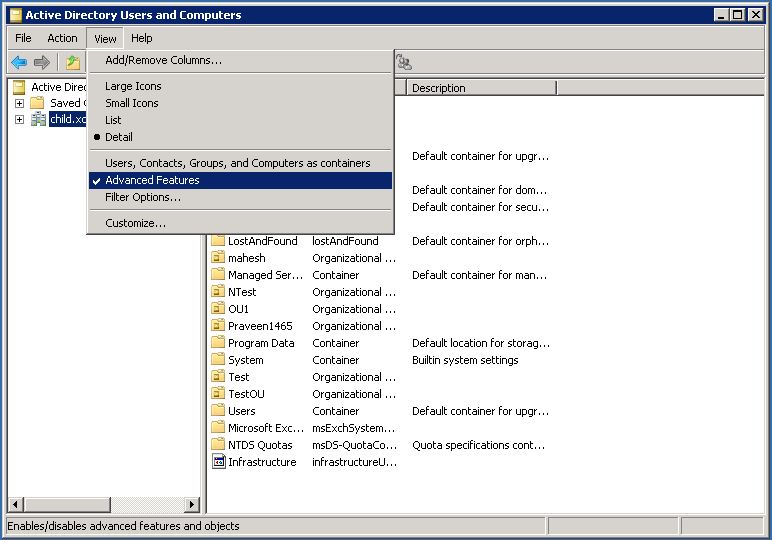
Task: Click the Infrastructure object icon
Action: (x=219, y=462)
